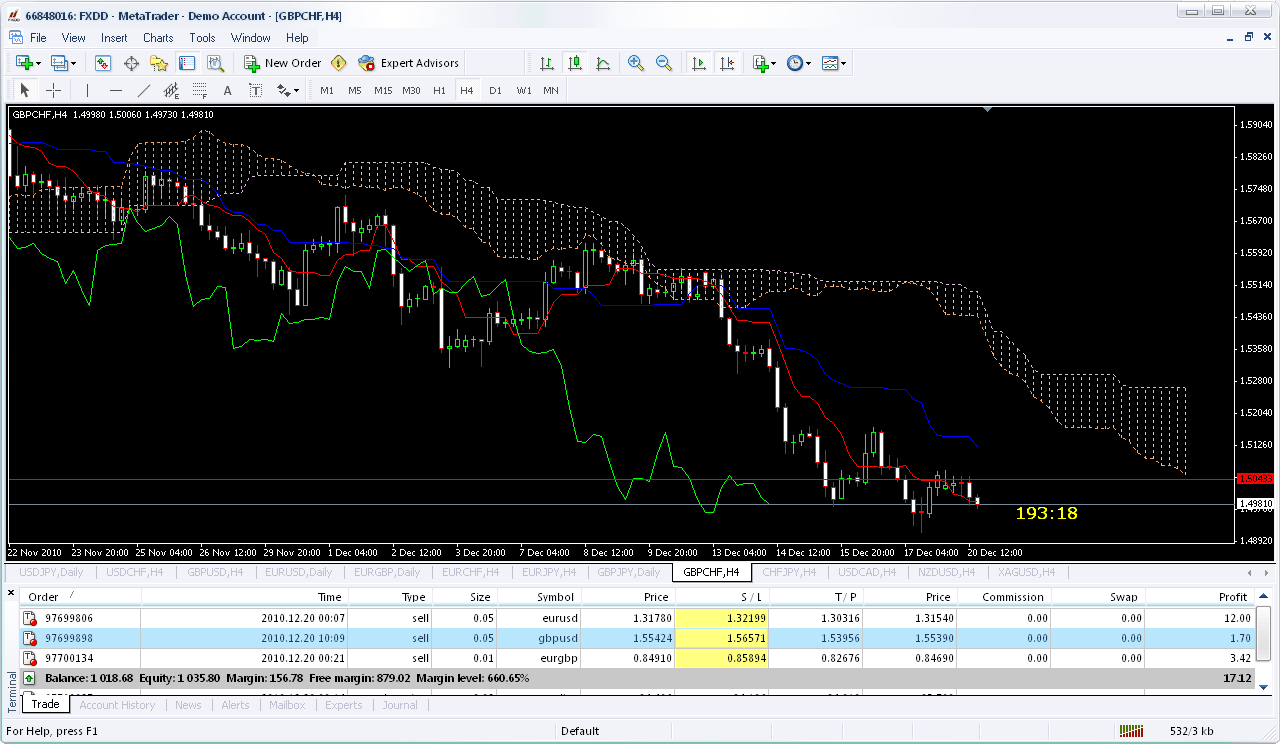Select the H4 timeframe button

pyautogui.click(x=466, y=90)
